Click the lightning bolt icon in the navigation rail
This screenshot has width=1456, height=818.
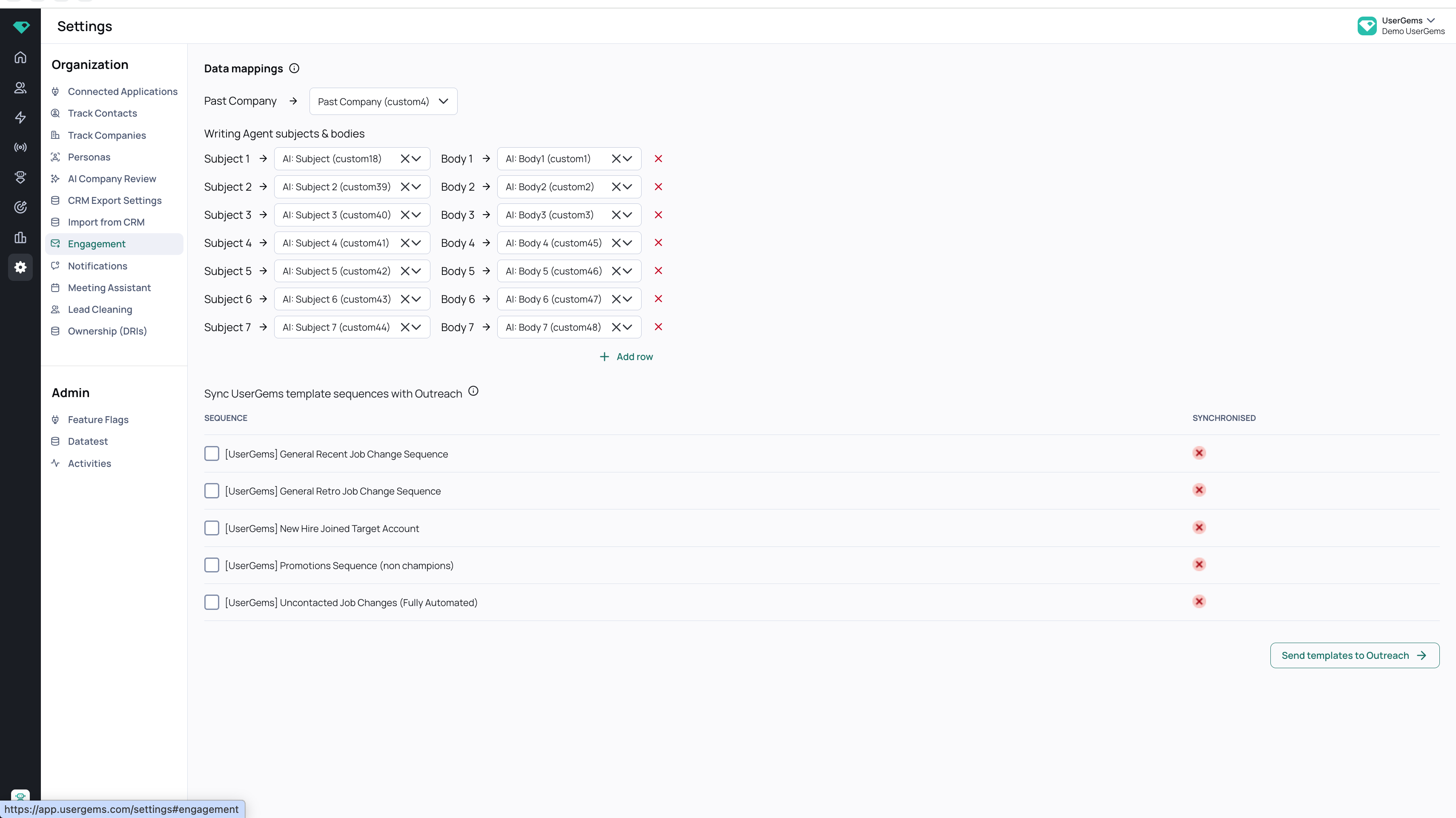(20, 117)
